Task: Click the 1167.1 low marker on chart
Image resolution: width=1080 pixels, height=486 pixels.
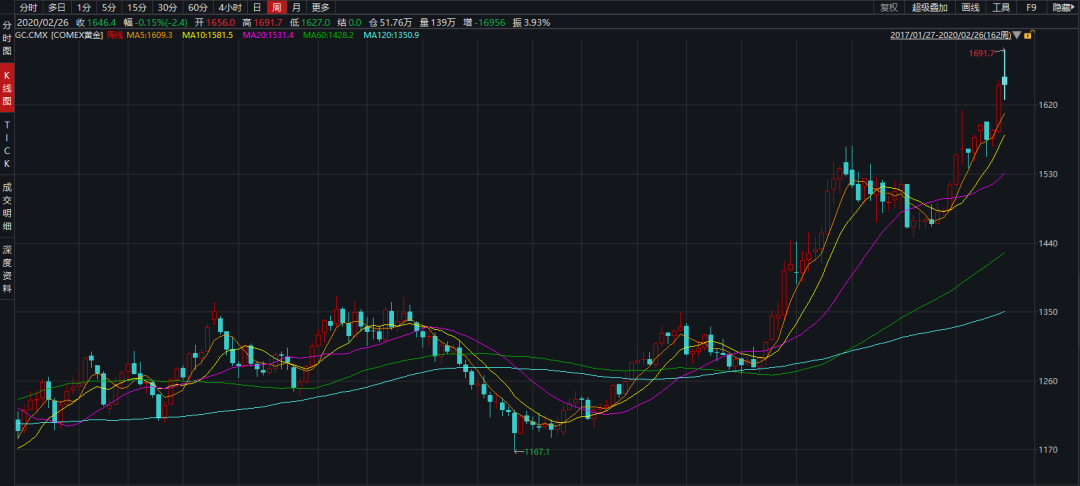Action: pyautogui.click(x=537, y=452)
